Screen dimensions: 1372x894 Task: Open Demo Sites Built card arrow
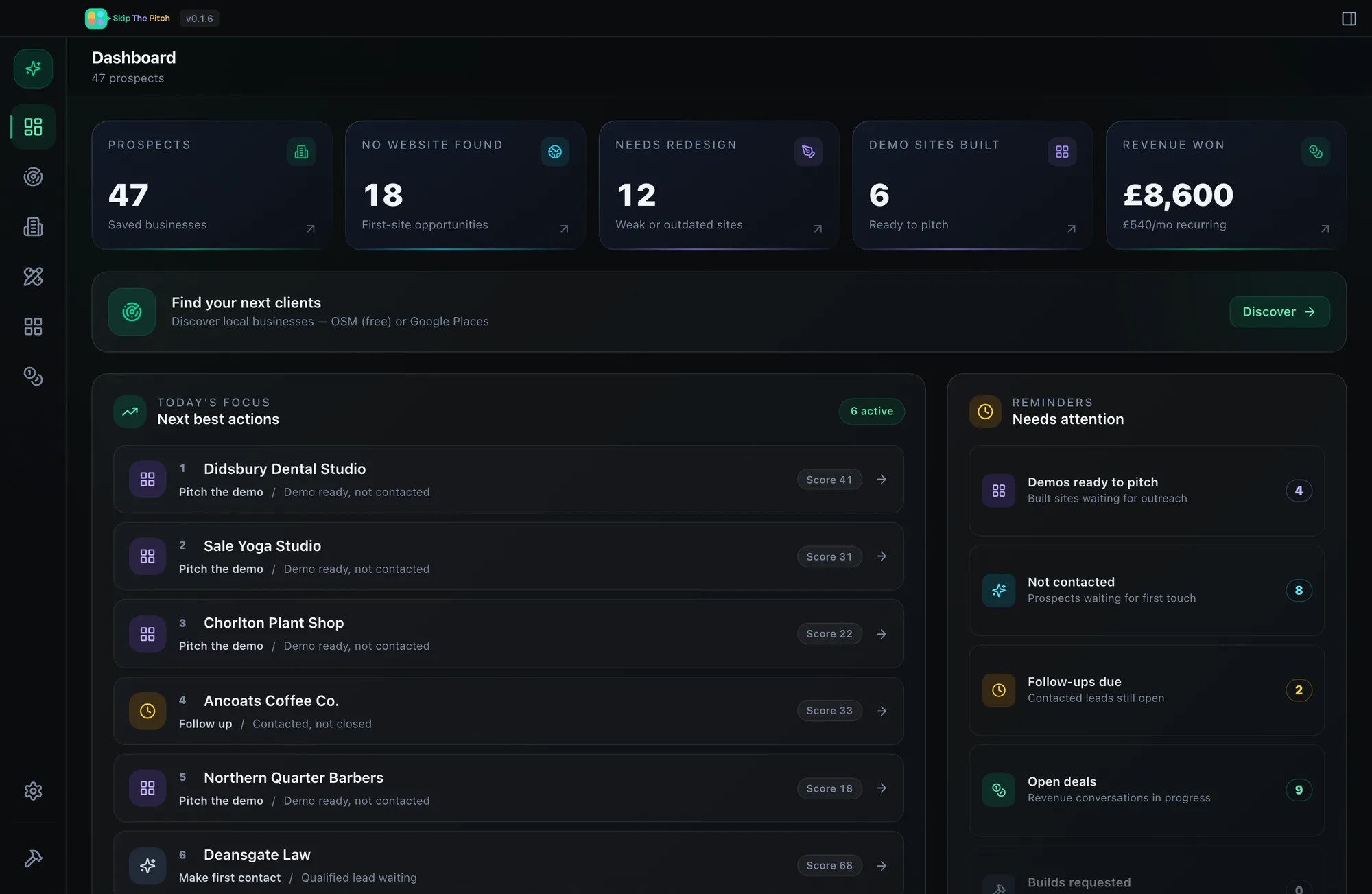1072,228
